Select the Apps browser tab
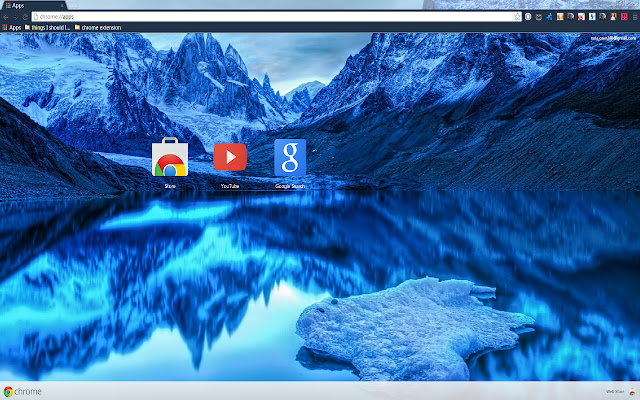 point(33,6)
